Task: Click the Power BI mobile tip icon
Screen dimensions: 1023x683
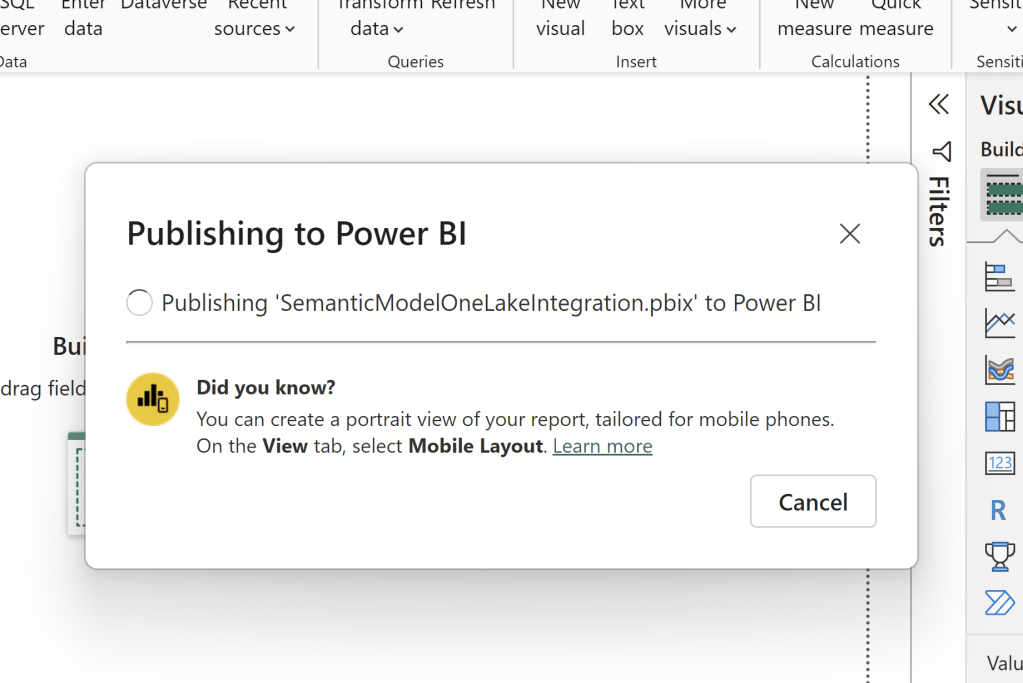Action: pyautogui.click(x=153, y=399)
